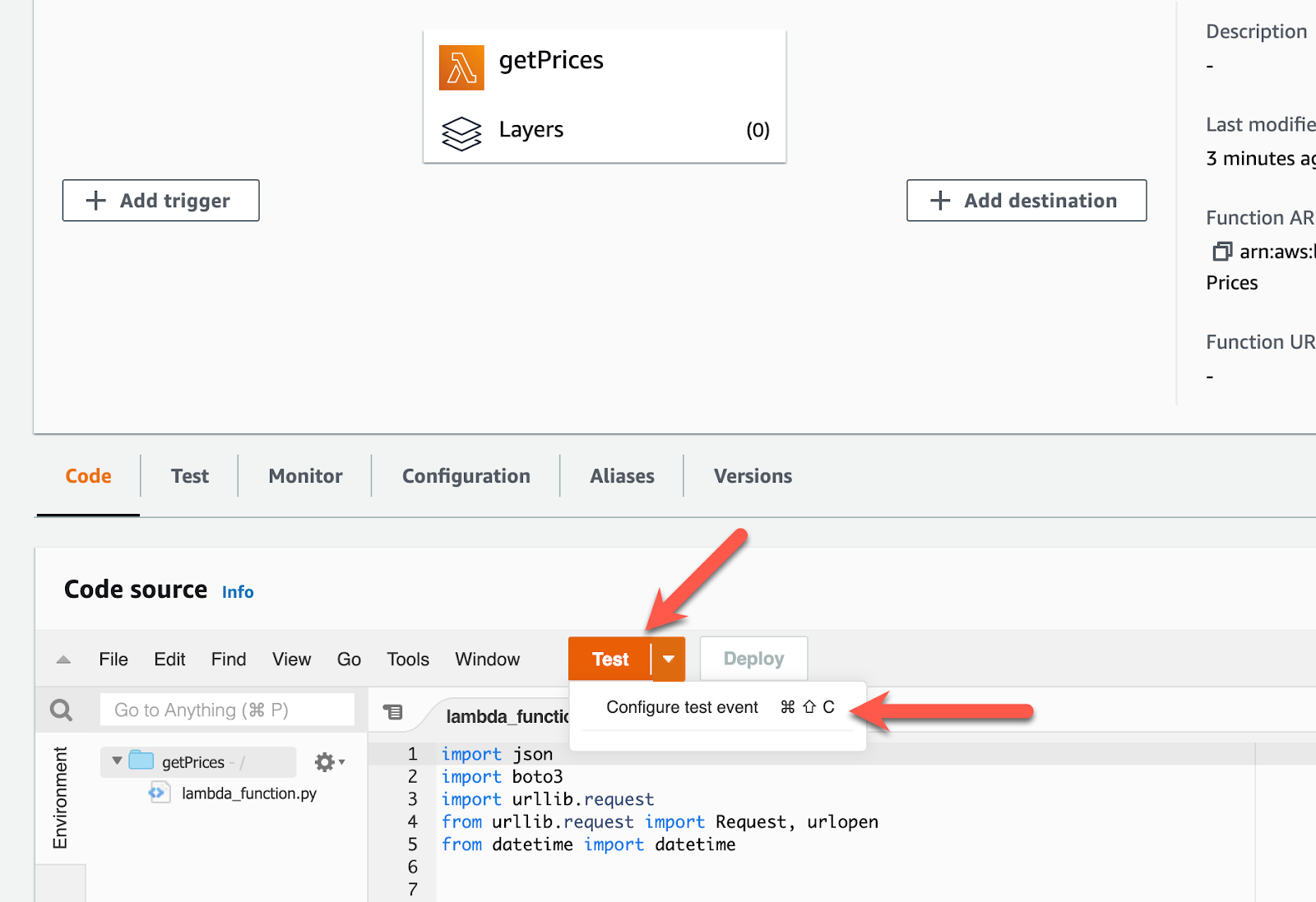Open the Test button dropdown arrow
The height and width of the screenshot is (902, 1316).
coord(669,659)
